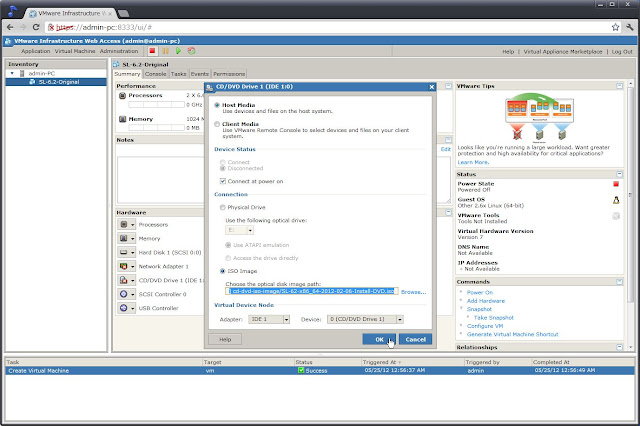Switch to the Events tab
Viewport: 640px width, 426px height.
click(x=200, y=74)
